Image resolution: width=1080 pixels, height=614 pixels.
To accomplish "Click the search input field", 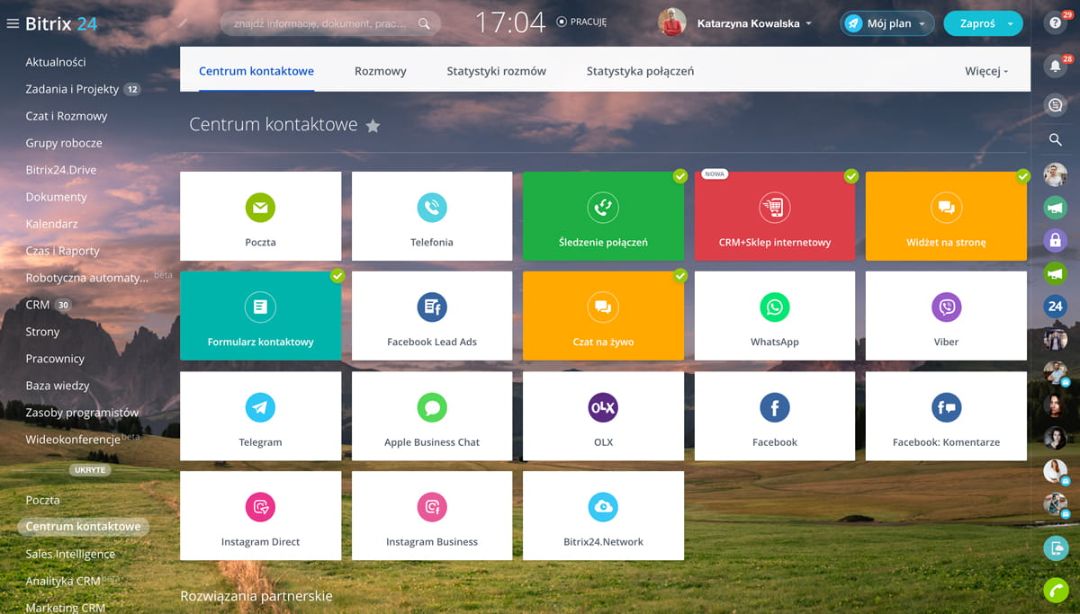I will [x=330, y=23].
